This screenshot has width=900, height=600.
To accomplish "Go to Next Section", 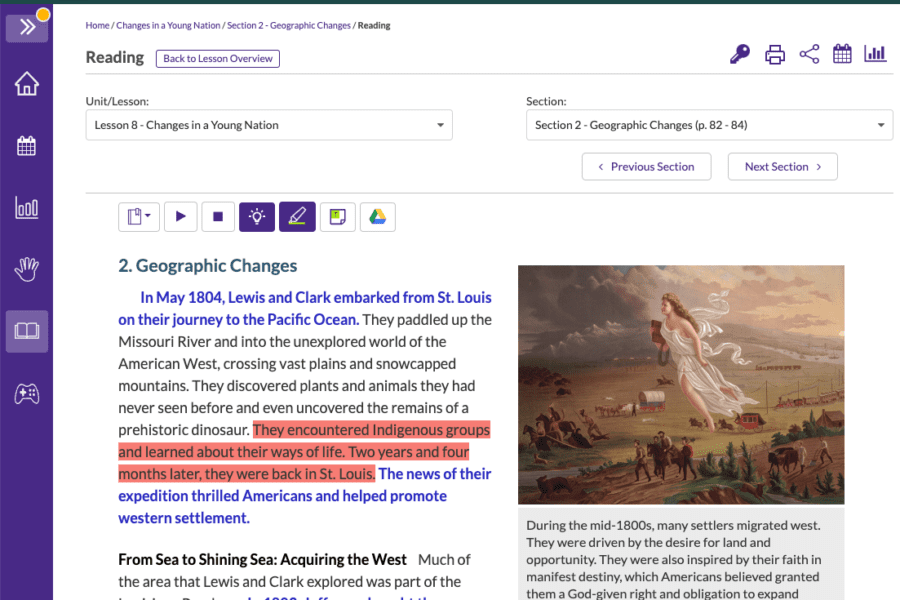I will point(782,167).
